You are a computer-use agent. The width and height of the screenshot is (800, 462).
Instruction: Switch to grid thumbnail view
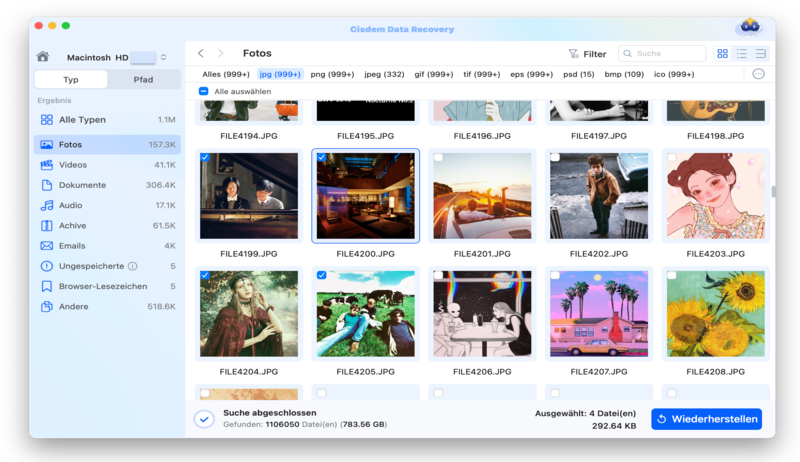(723, 54)
